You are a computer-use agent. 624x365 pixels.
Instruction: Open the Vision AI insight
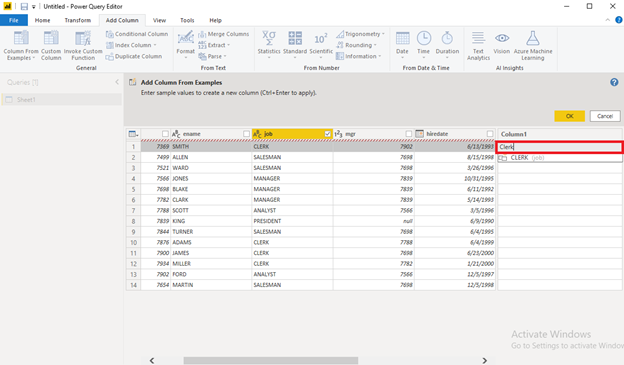tap(502, 43)
